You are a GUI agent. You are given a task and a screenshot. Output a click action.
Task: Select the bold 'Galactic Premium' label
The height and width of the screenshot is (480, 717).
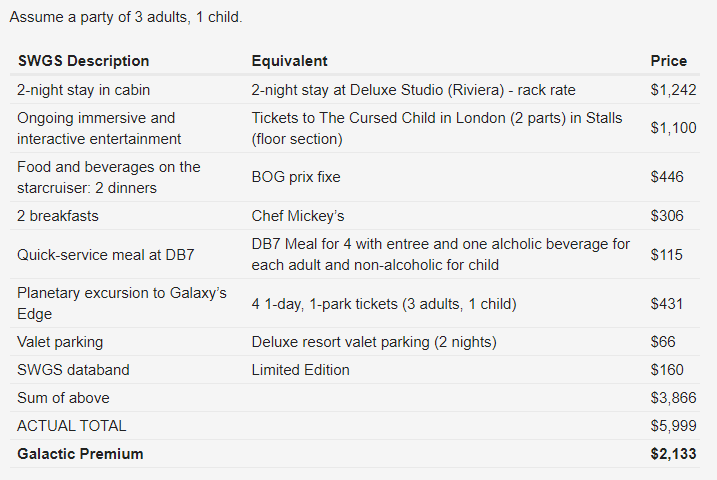(80, 454)
